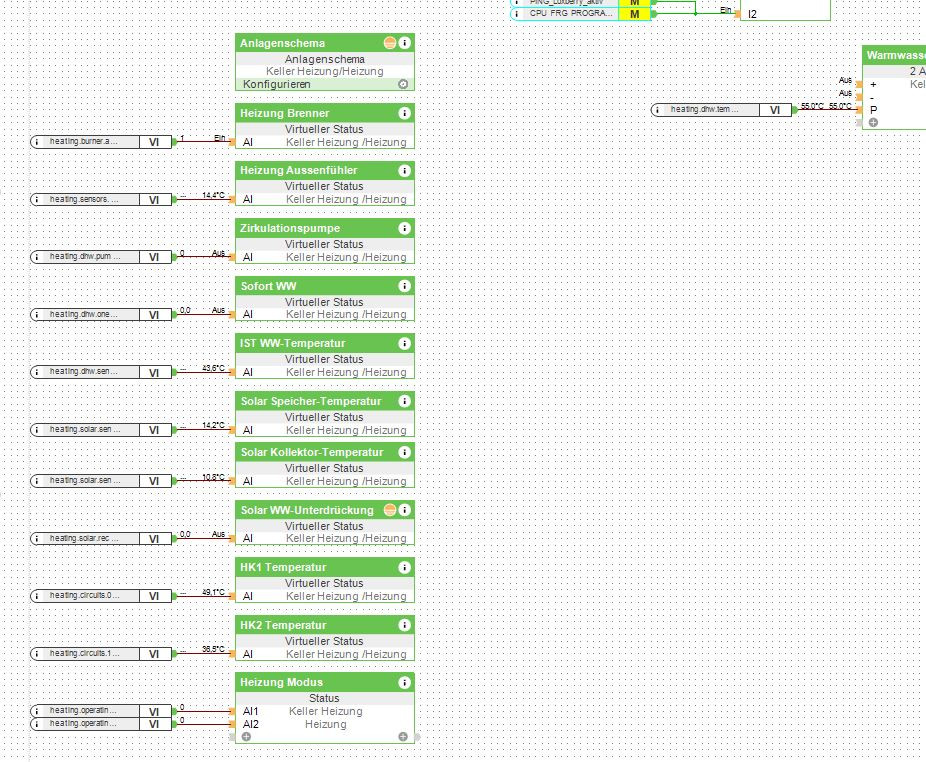Select the heating.dhw.pum virtual input name
This screenshot has height=762, width=926.
[84, 257]
